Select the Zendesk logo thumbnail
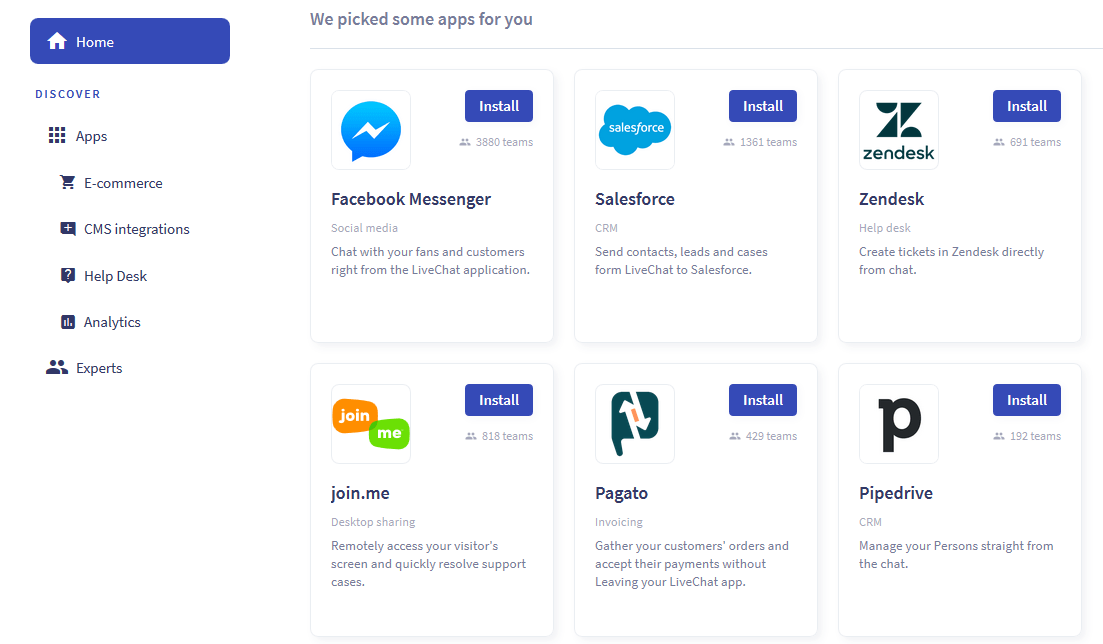The width and height of the screenshot is (1103, 644). [898, 130]
